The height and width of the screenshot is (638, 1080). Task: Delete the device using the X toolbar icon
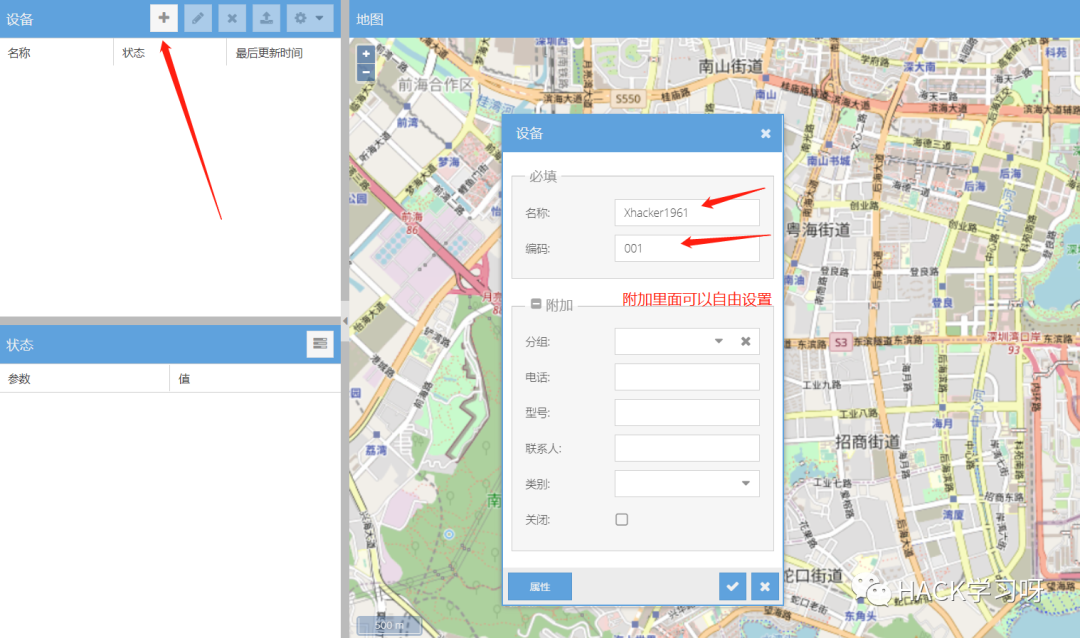[x=231, y=18]
